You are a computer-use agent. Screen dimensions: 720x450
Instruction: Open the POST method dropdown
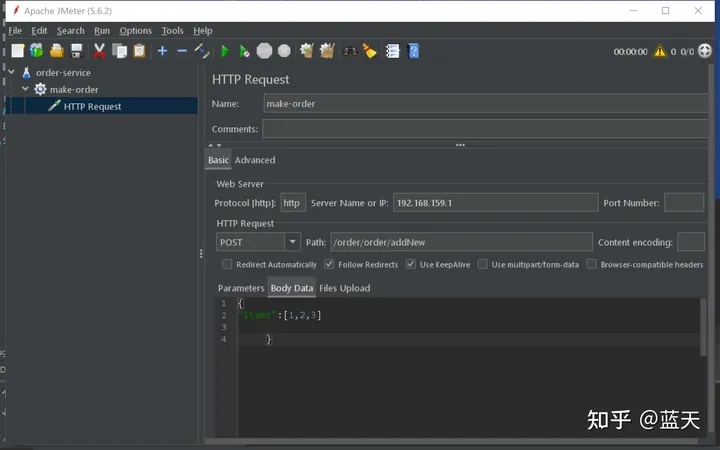point(292,242)
